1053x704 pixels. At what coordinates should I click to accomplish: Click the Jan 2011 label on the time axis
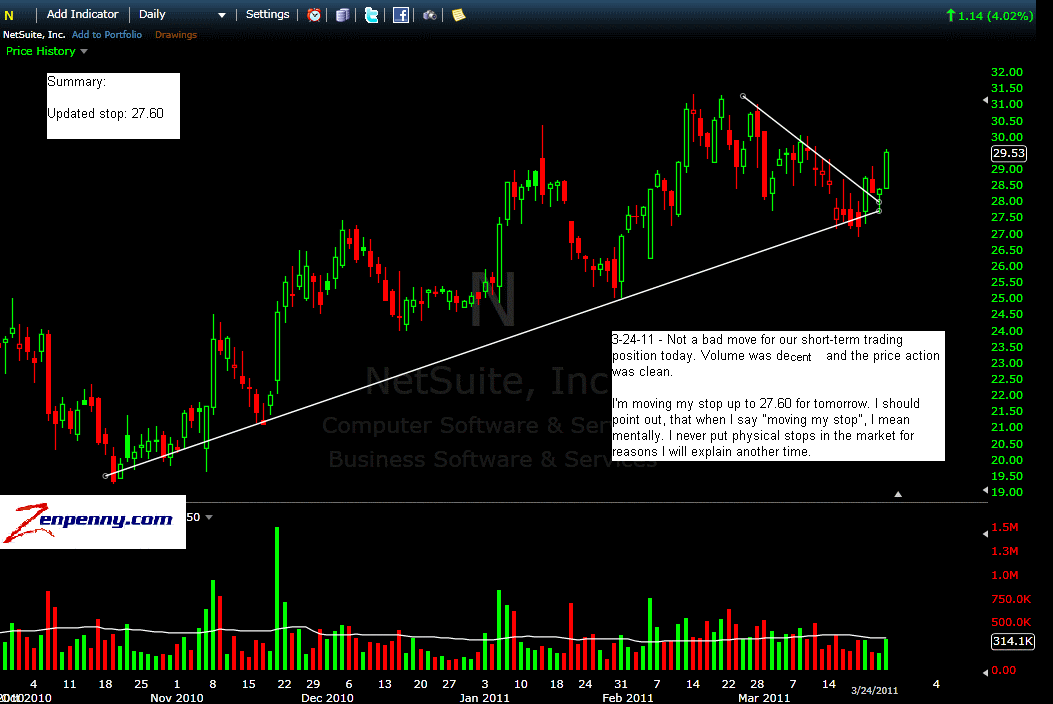click(x=484, y=698)
